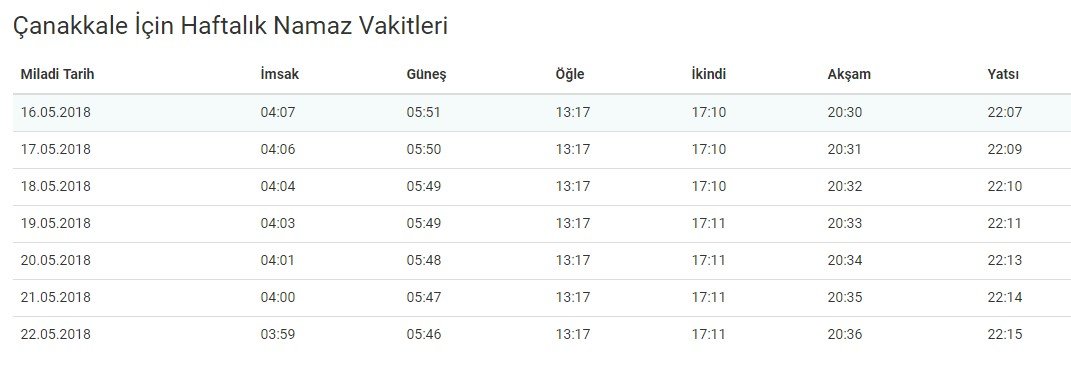The width and height of the screenshot is (1071, 369).
Task: Click the 20:36 Akşam time
Action: (845, 334)
